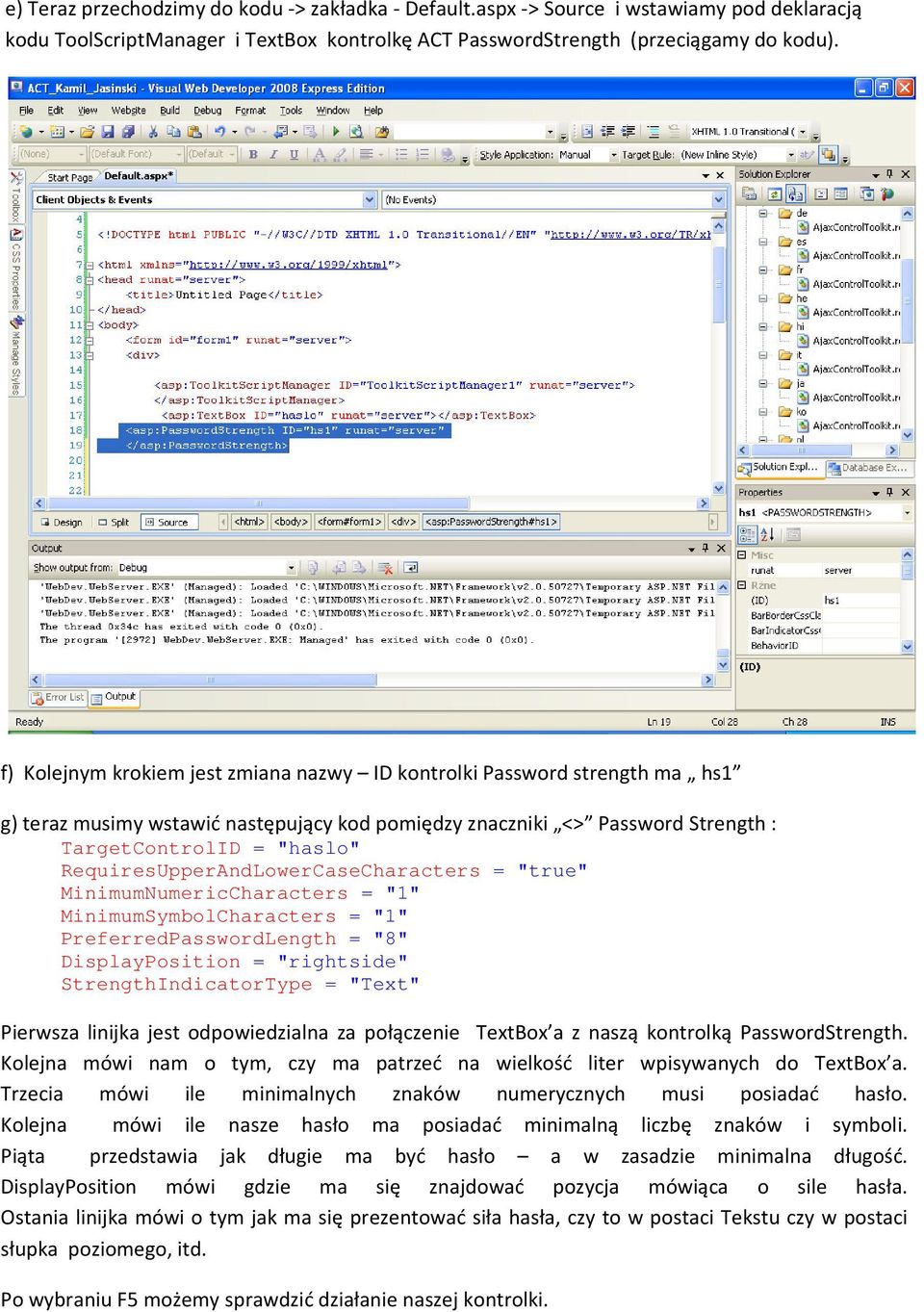Click the Paste clipboard icon
The image size is (924, 1312).
pos(194,132)
